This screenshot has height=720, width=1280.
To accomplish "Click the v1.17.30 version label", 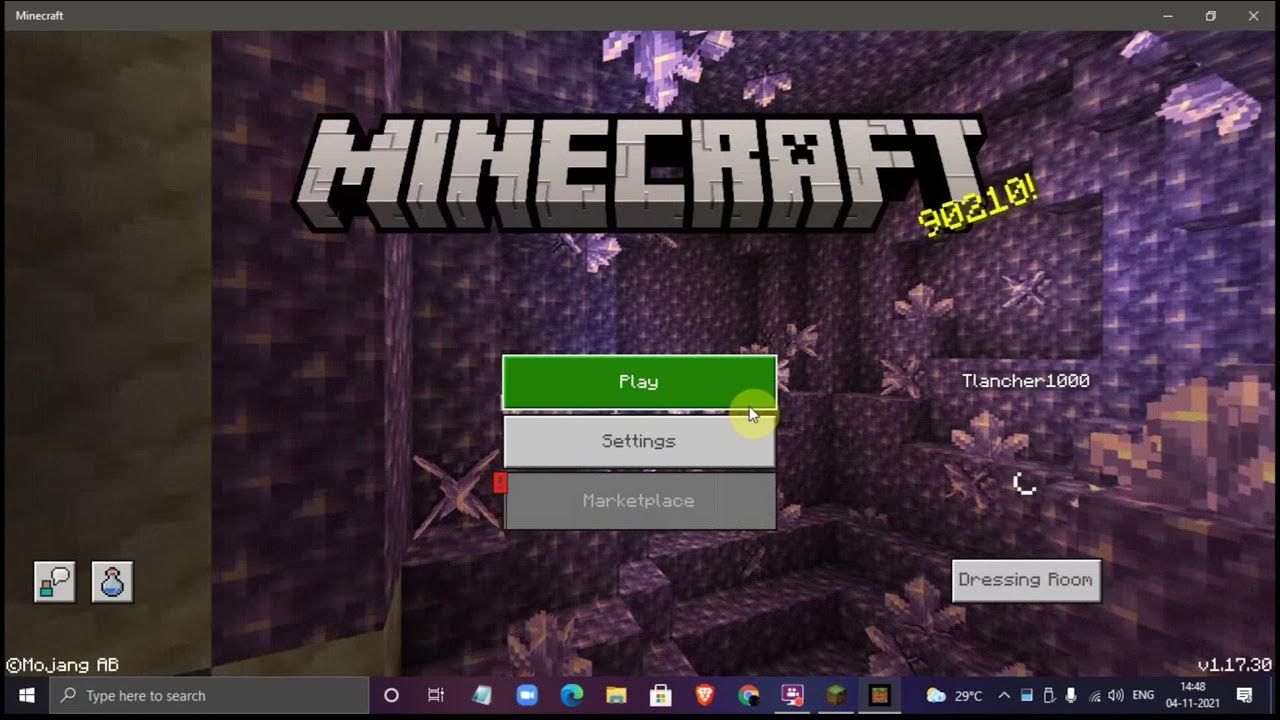I will pos(1234,665).
